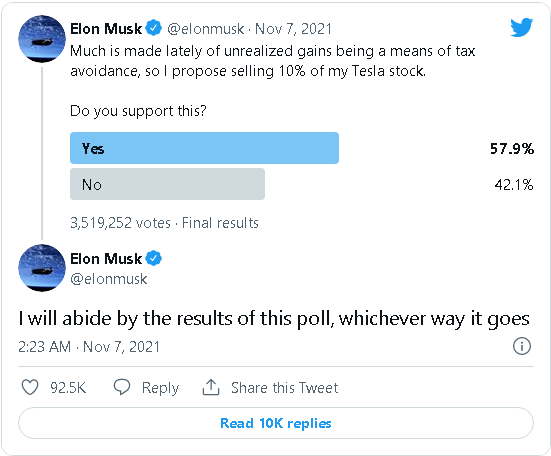Click the 92.5K likes count
Viewport: 551px width, 456px height.
(68, 388)
